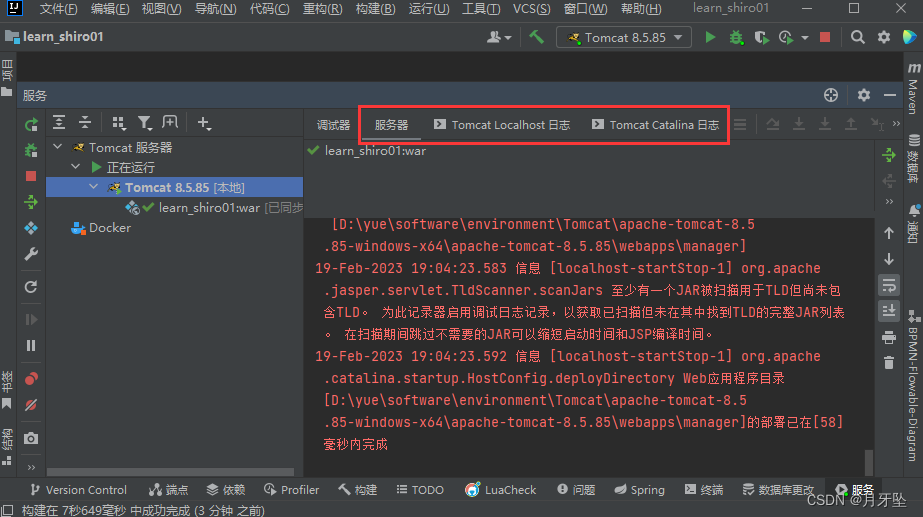Build project with the hammer icon

pos(536,37)
